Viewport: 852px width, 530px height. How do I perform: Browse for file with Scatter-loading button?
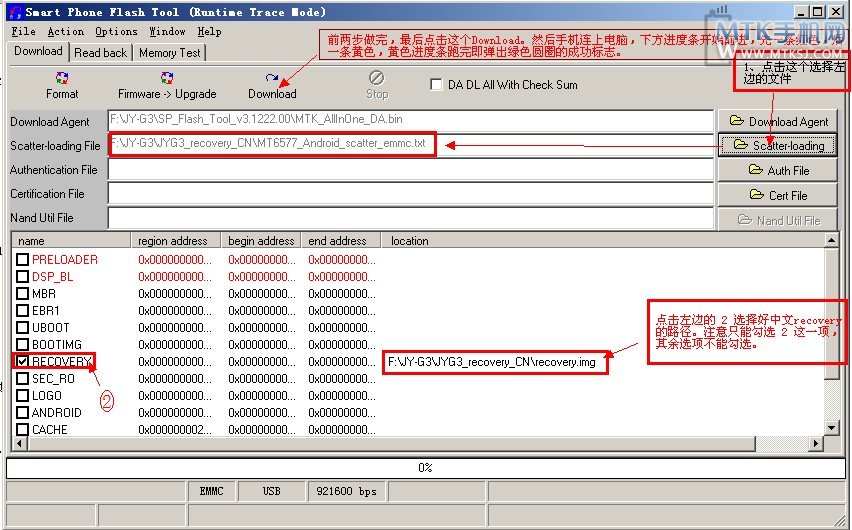[x=778, y=146]
